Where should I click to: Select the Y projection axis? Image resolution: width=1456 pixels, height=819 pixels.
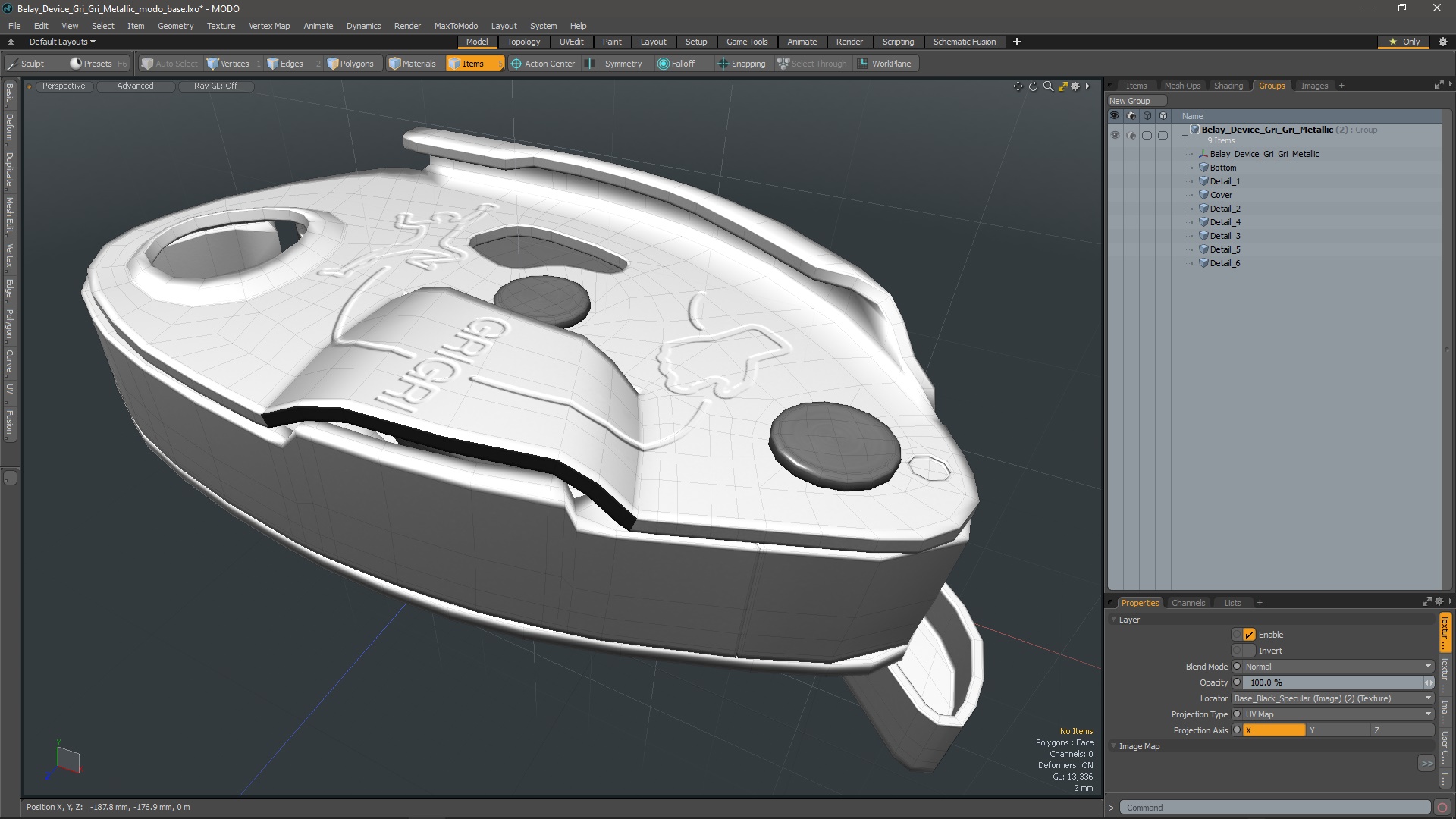point(1338,730)
